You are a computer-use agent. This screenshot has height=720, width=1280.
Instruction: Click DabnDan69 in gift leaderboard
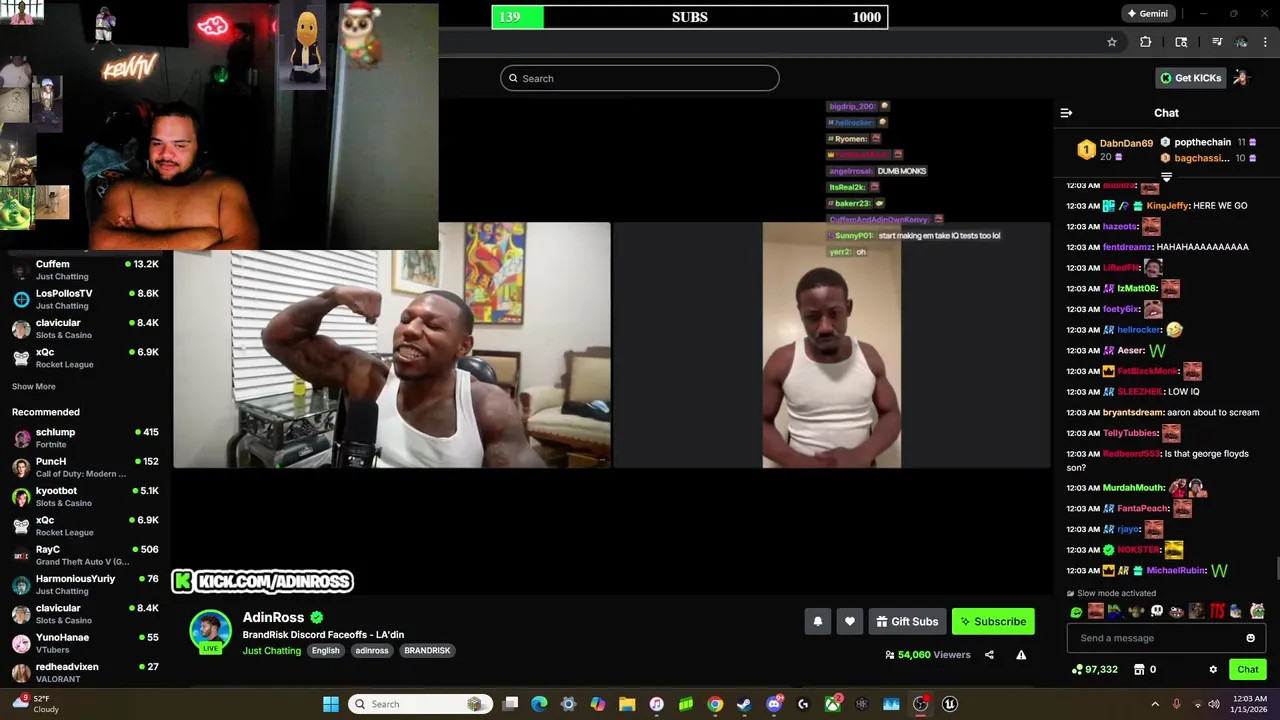(1126, 143)
